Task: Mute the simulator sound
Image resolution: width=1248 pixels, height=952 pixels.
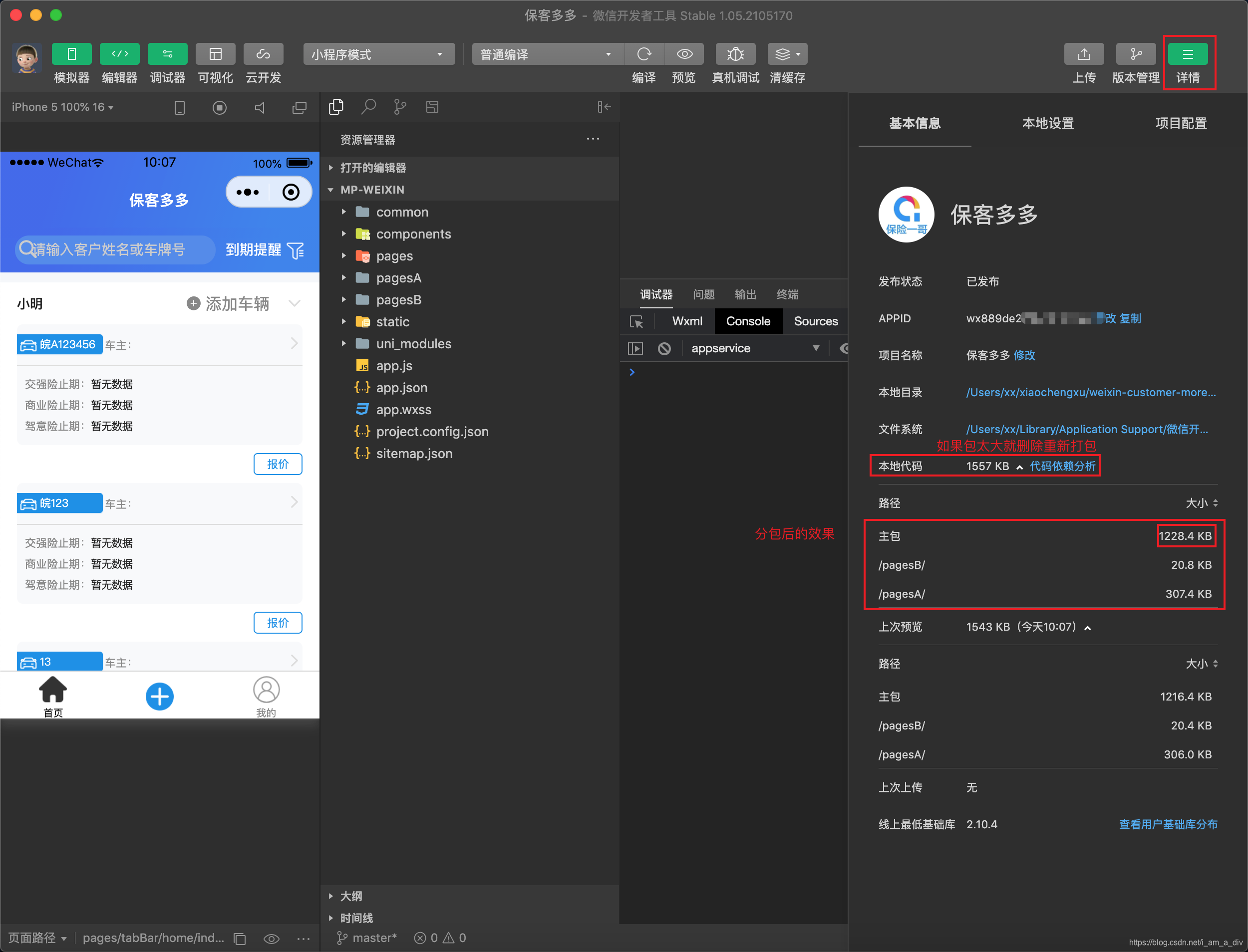Action: pos(260,107)
